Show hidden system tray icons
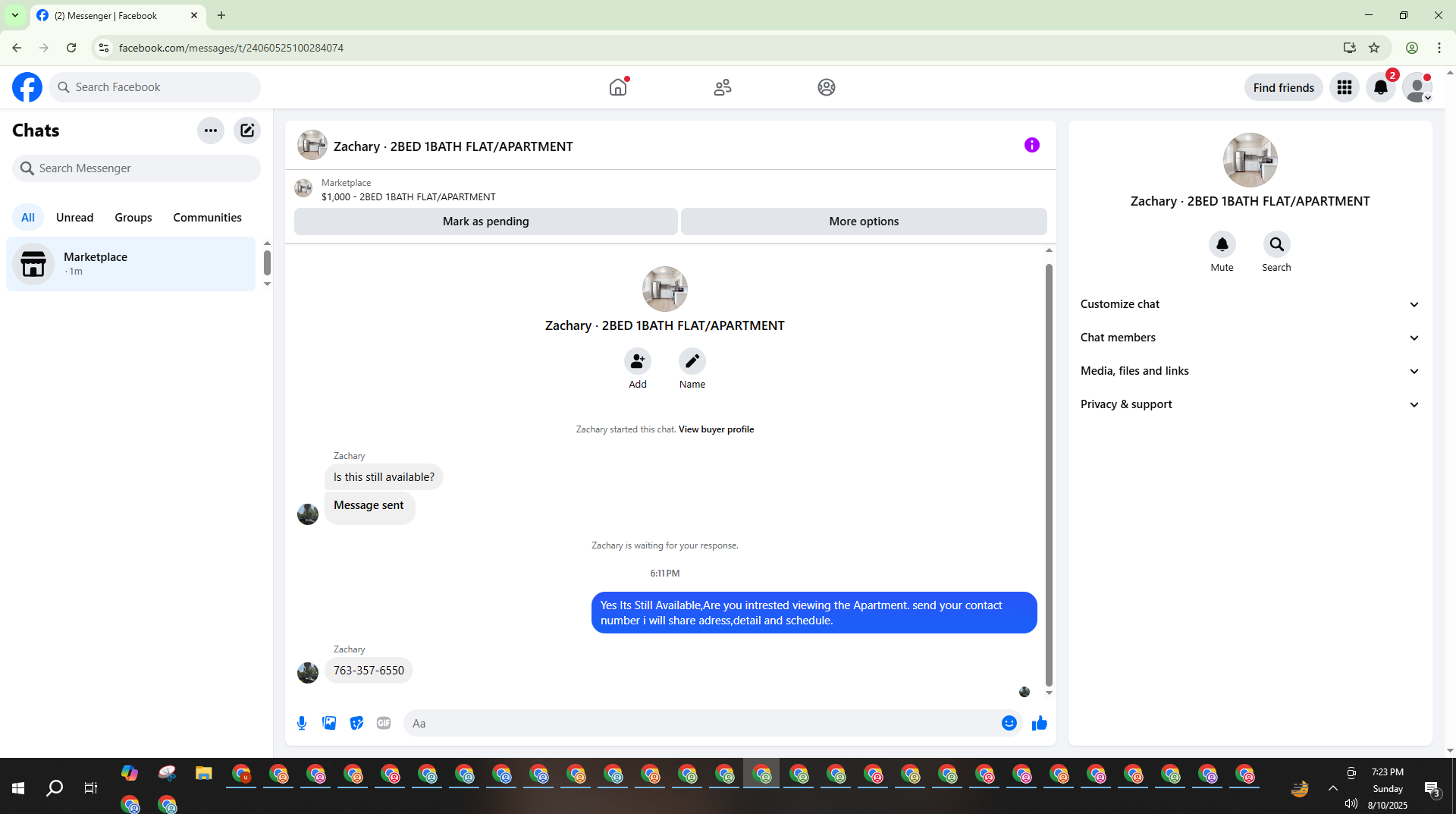This screenshot has height=814, width=1456. pyautogui.click(x=1332, y=788)
